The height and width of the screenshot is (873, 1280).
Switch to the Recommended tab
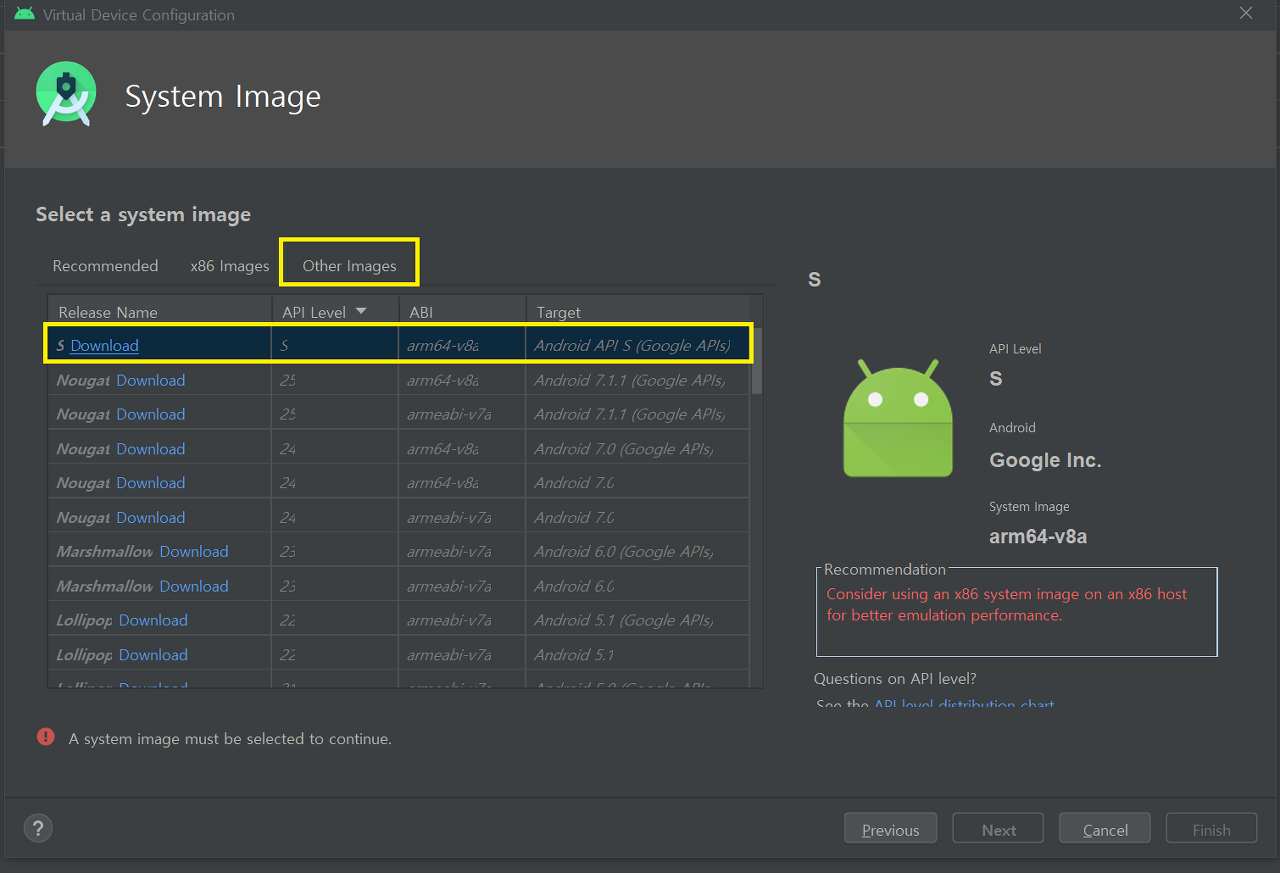[x=105, y=265]
